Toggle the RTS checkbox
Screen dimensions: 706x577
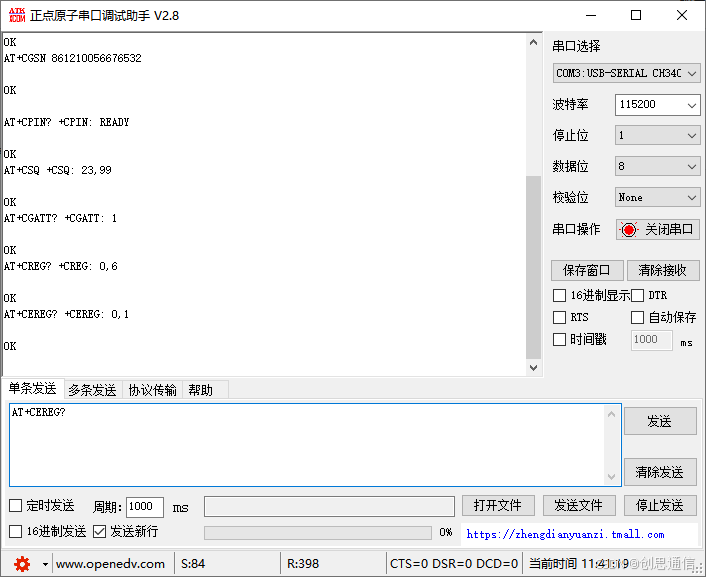559,318
